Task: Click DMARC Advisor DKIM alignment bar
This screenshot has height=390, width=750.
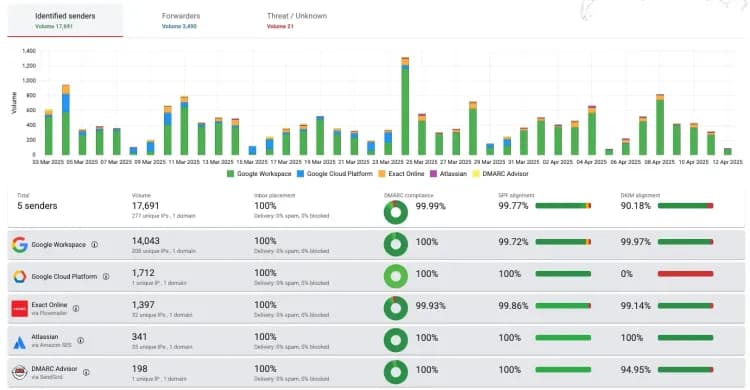Action: (x=685, y=370)
